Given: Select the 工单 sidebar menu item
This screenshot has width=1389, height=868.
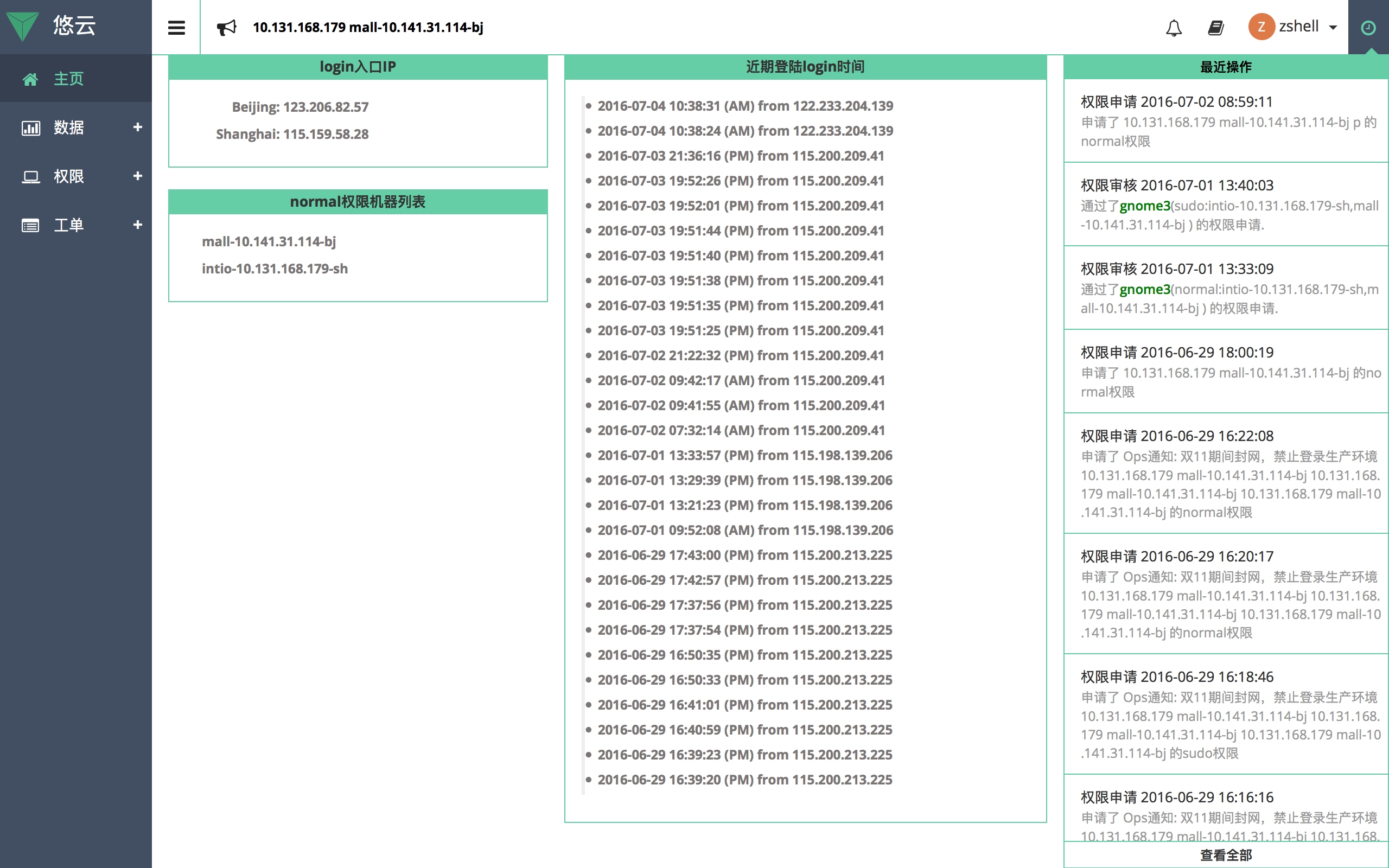Looking at the screenshot, I should pos(69,225).
